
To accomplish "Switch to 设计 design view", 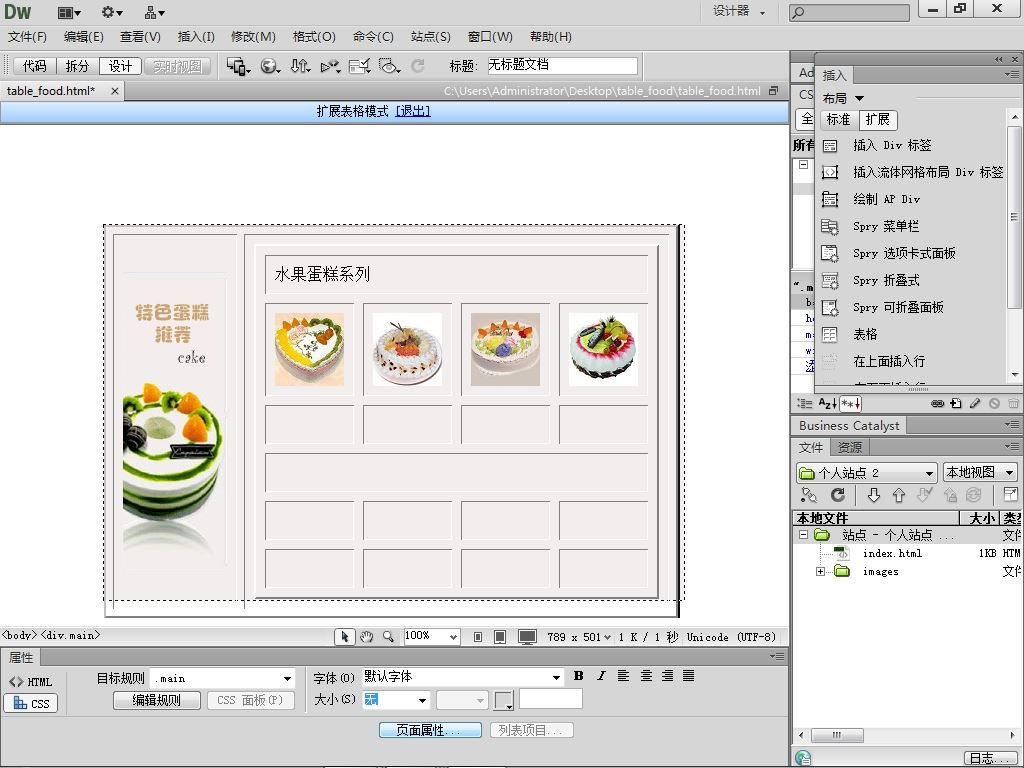I will 120,66.
